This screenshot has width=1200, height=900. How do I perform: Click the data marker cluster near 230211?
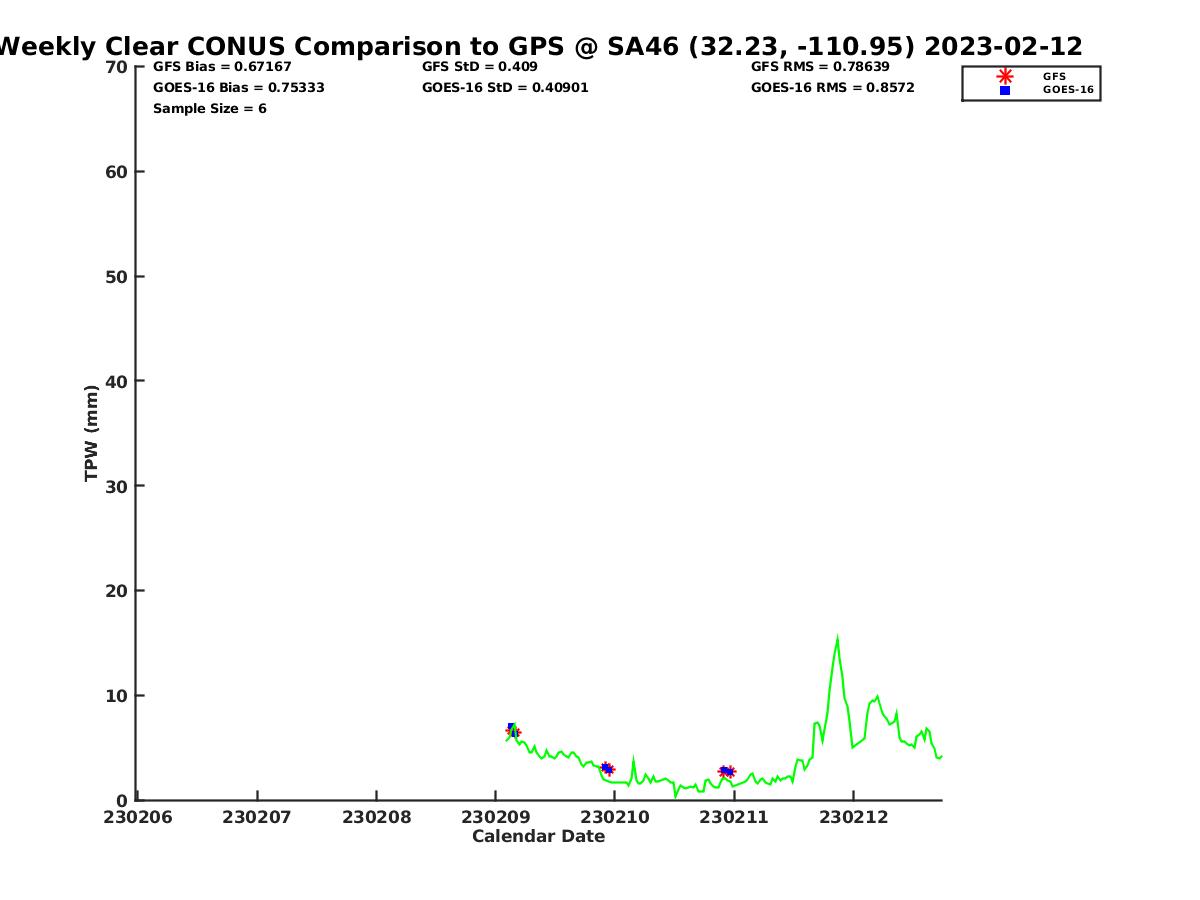tap(727, 771)
